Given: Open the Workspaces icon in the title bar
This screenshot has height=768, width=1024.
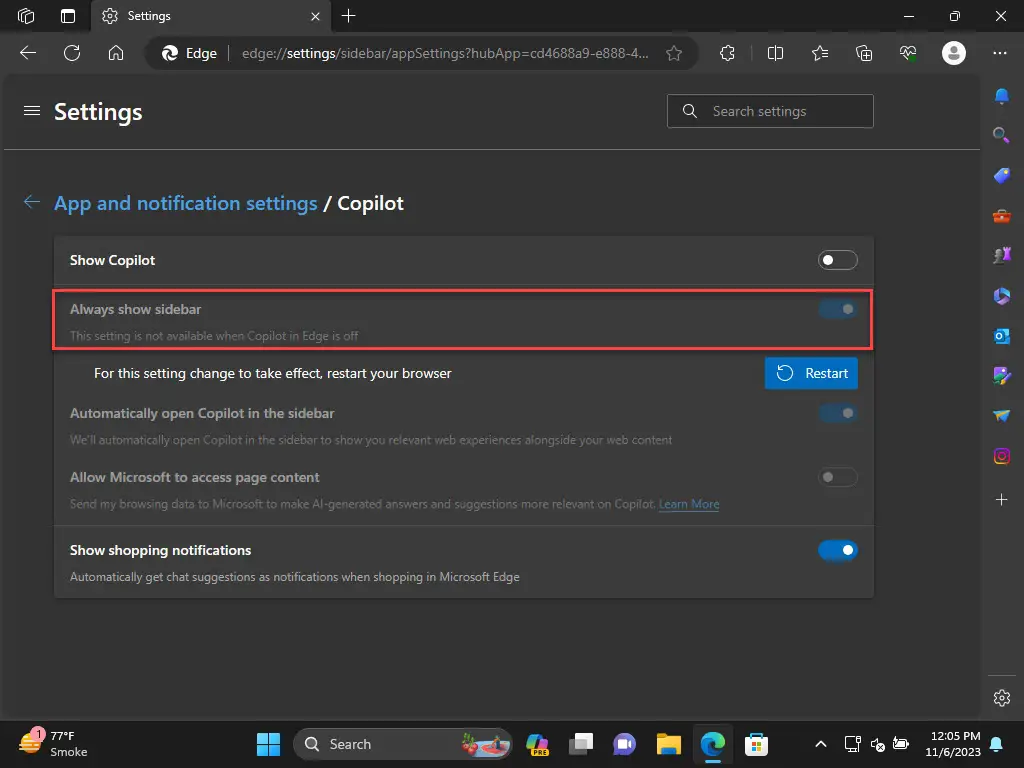Looking at the screenshot, I should point(26,16).
